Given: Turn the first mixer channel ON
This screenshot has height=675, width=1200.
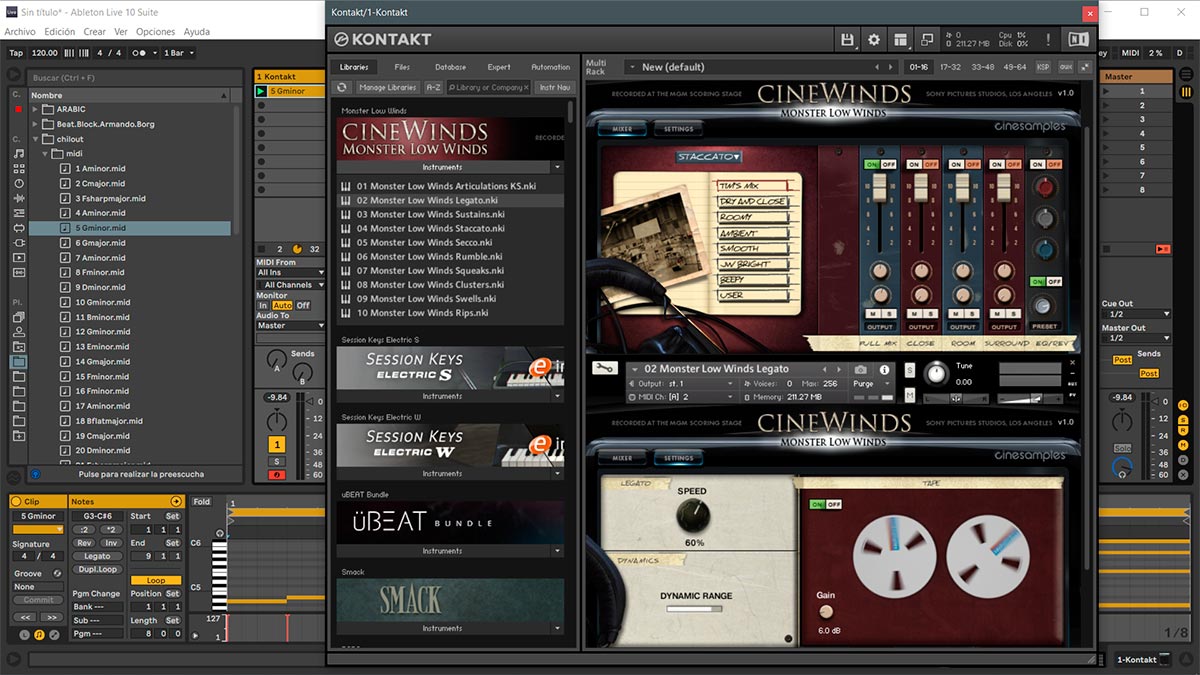Looking at the screenshot, I should point(872,164).
